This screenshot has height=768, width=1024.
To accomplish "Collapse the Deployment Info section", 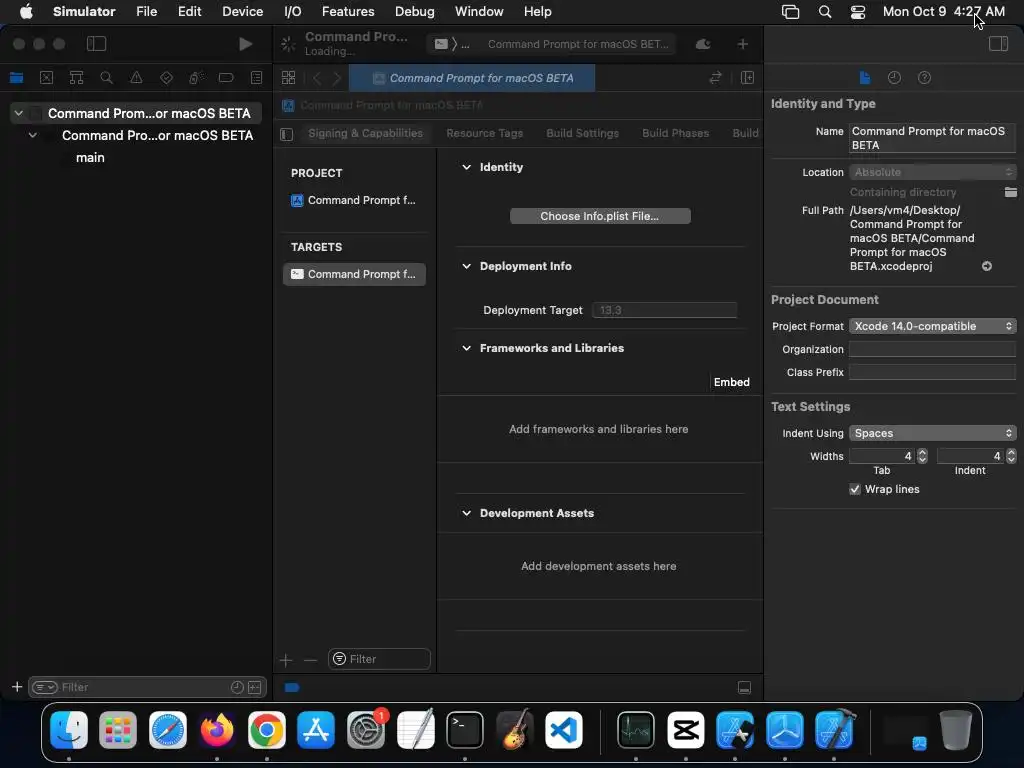I will 466,266.
